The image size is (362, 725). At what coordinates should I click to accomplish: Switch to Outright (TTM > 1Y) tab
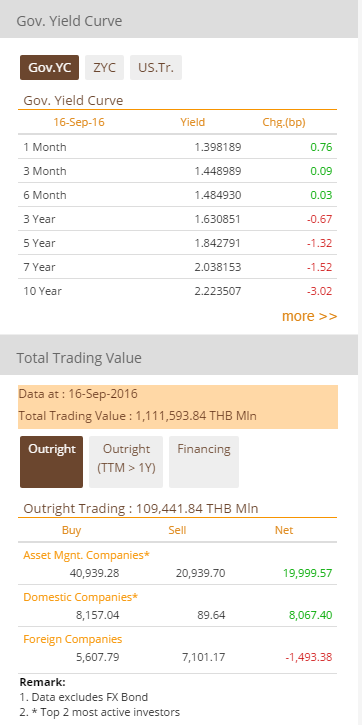[x=126, y=462]
